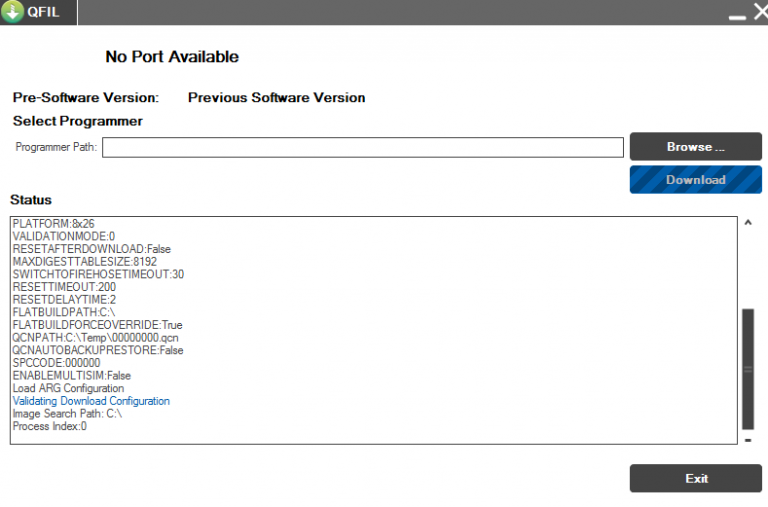768x507 pixels.
Task: Click the SPCCODE:000000 log entry
Action: pyautogui.click(x=56, y=363)
